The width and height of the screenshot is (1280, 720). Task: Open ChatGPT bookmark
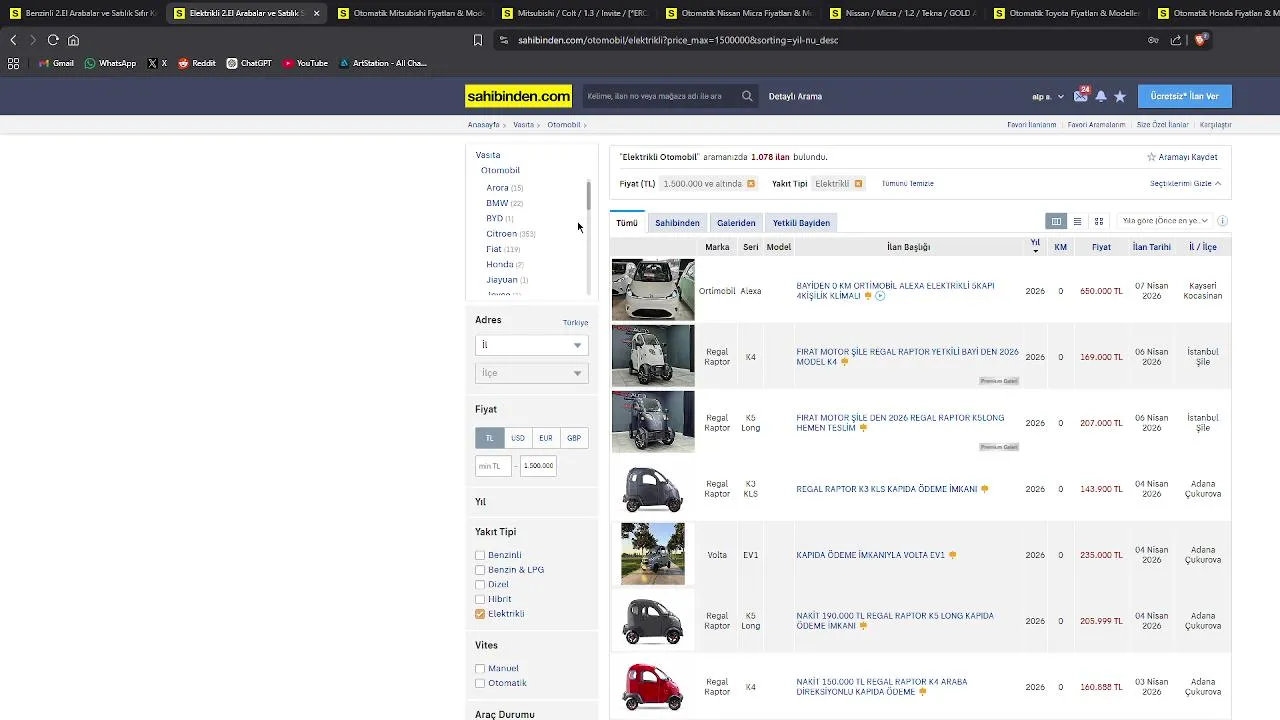249,63
